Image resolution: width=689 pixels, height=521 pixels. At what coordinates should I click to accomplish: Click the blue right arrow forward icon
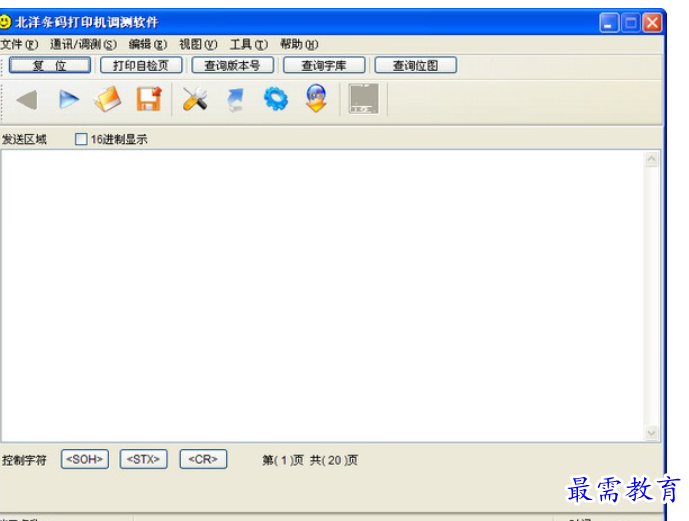pyautogui.click(x=69, y=99)
